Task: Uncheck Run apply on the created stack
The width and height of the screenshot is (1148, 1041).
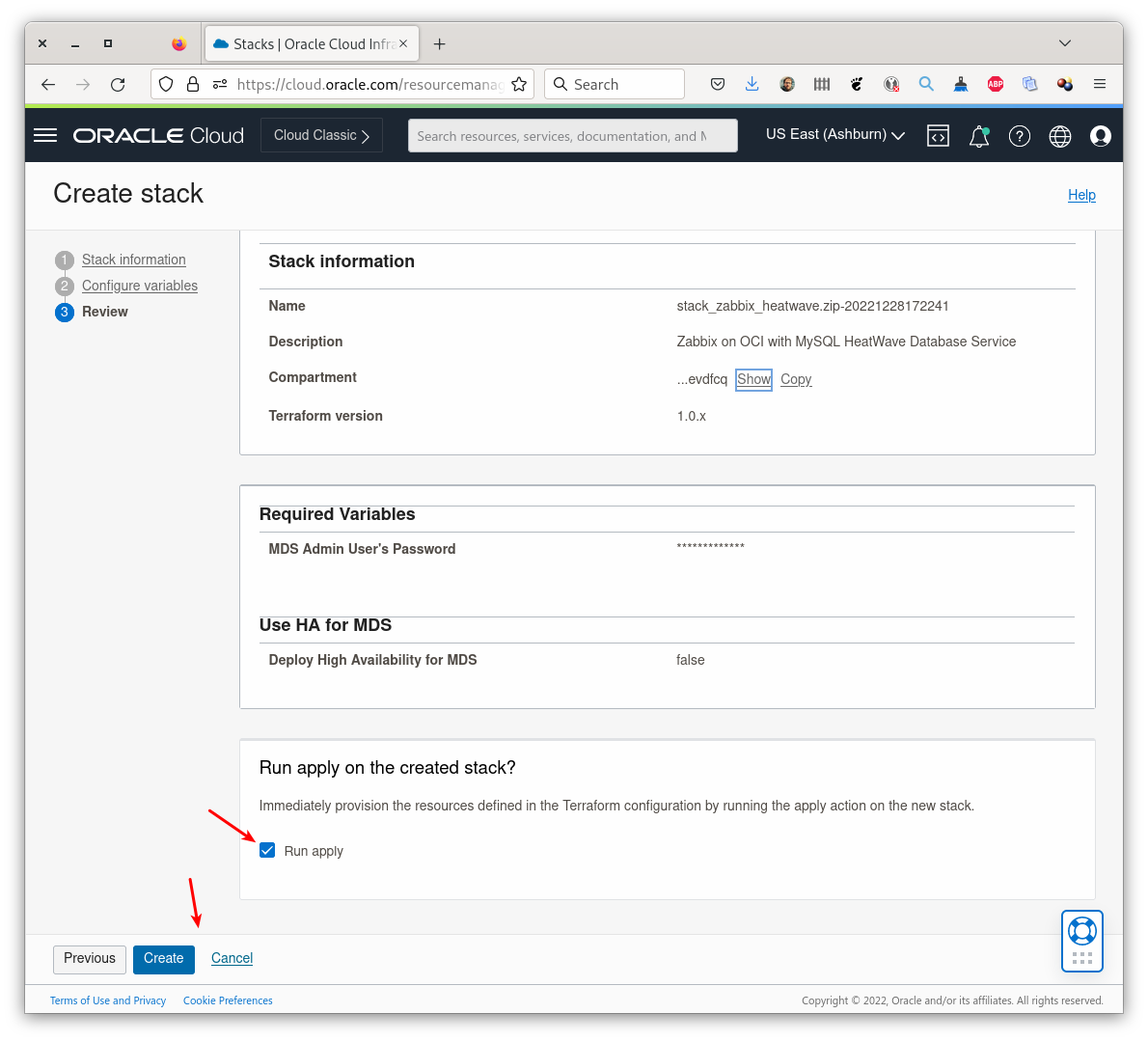Action: [x=267, y=850]
